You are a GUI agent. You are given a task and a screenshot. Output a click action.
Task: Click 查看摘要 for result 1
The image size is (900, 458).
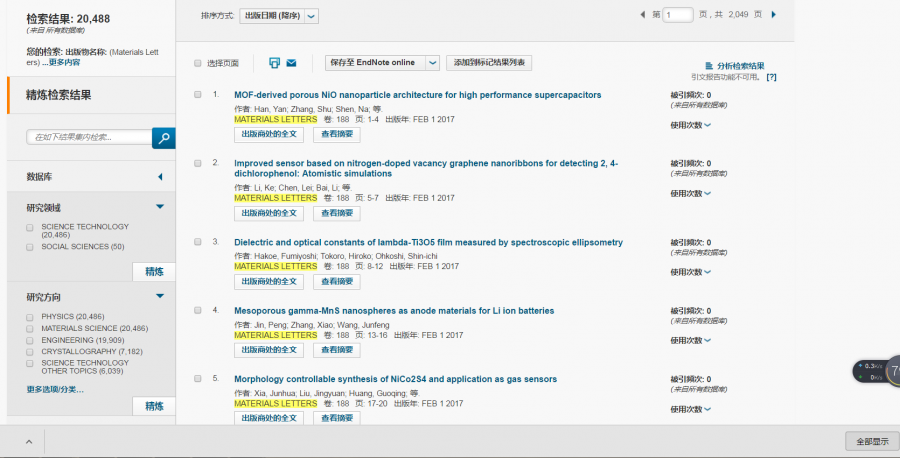pos(337,134)
